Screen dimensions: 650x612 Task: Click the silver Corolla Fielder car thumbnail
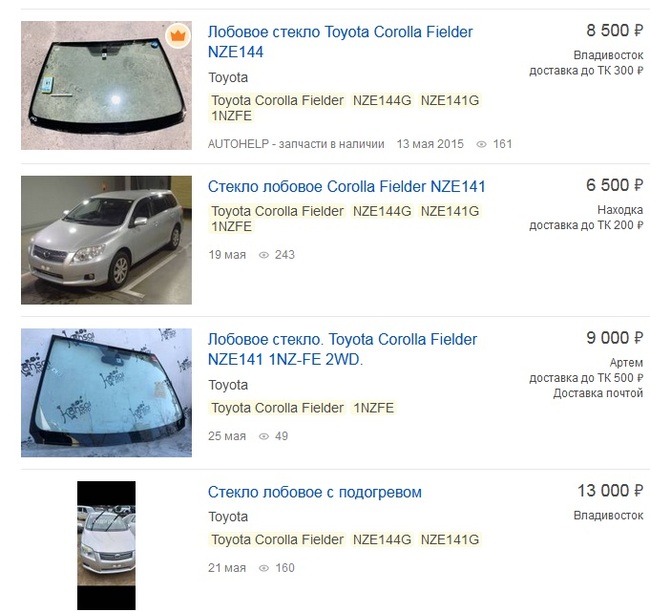[x=105, y=240]
